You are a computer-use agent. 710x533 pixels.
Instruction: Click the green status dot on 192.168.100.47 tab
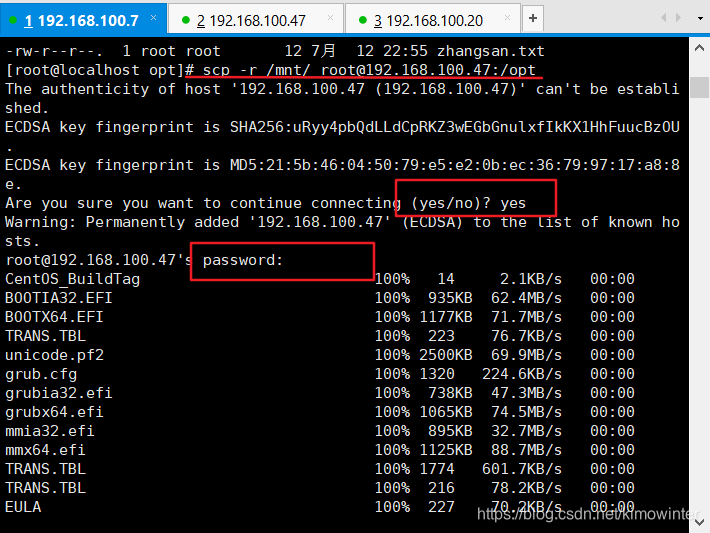pyautogui.click(x=185, y=20)
